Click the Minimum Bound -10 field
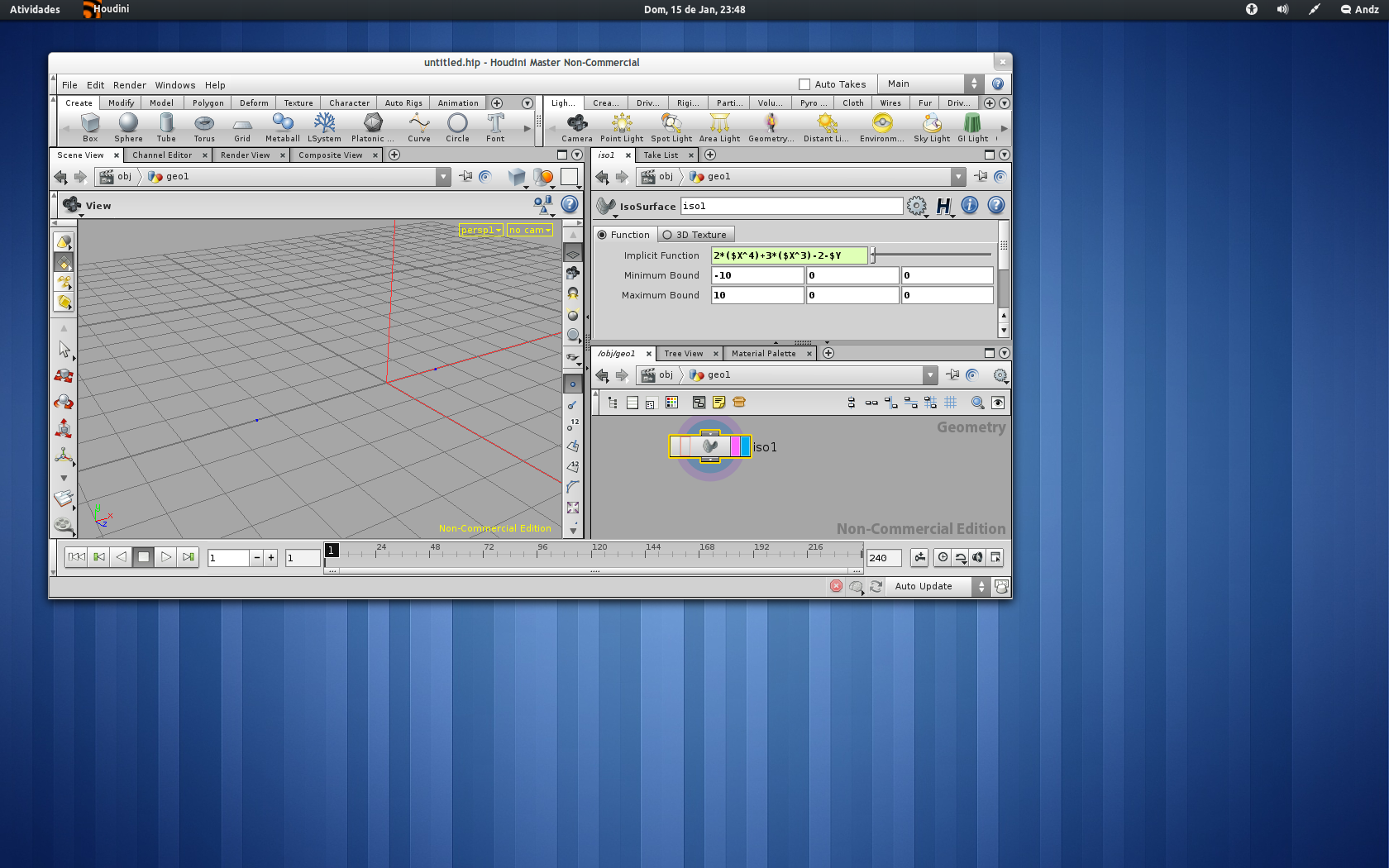This screenshot has height=868, width=1389. pos(757,275)
